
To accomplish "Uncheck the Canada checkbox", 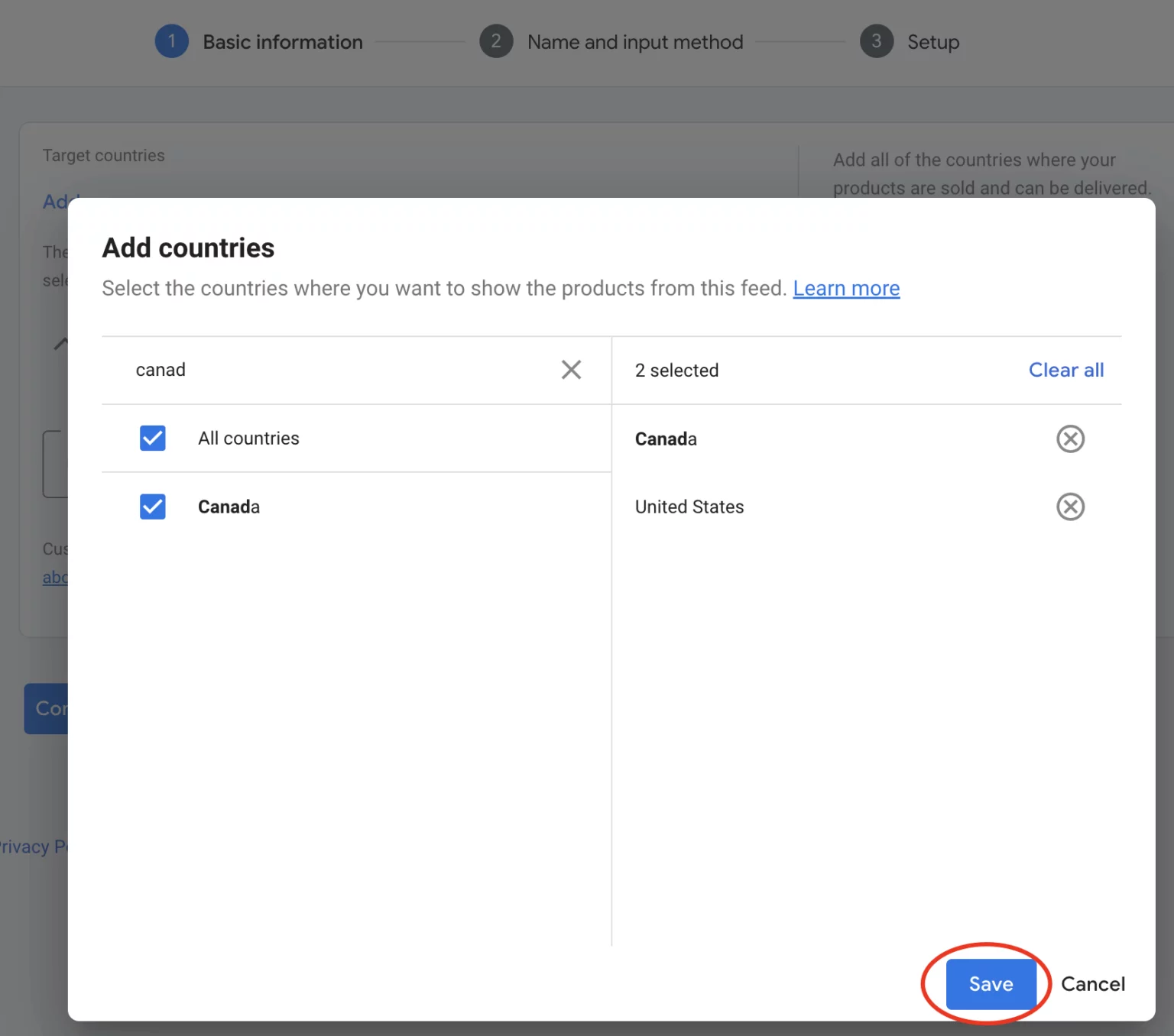I will coord(152,507).
